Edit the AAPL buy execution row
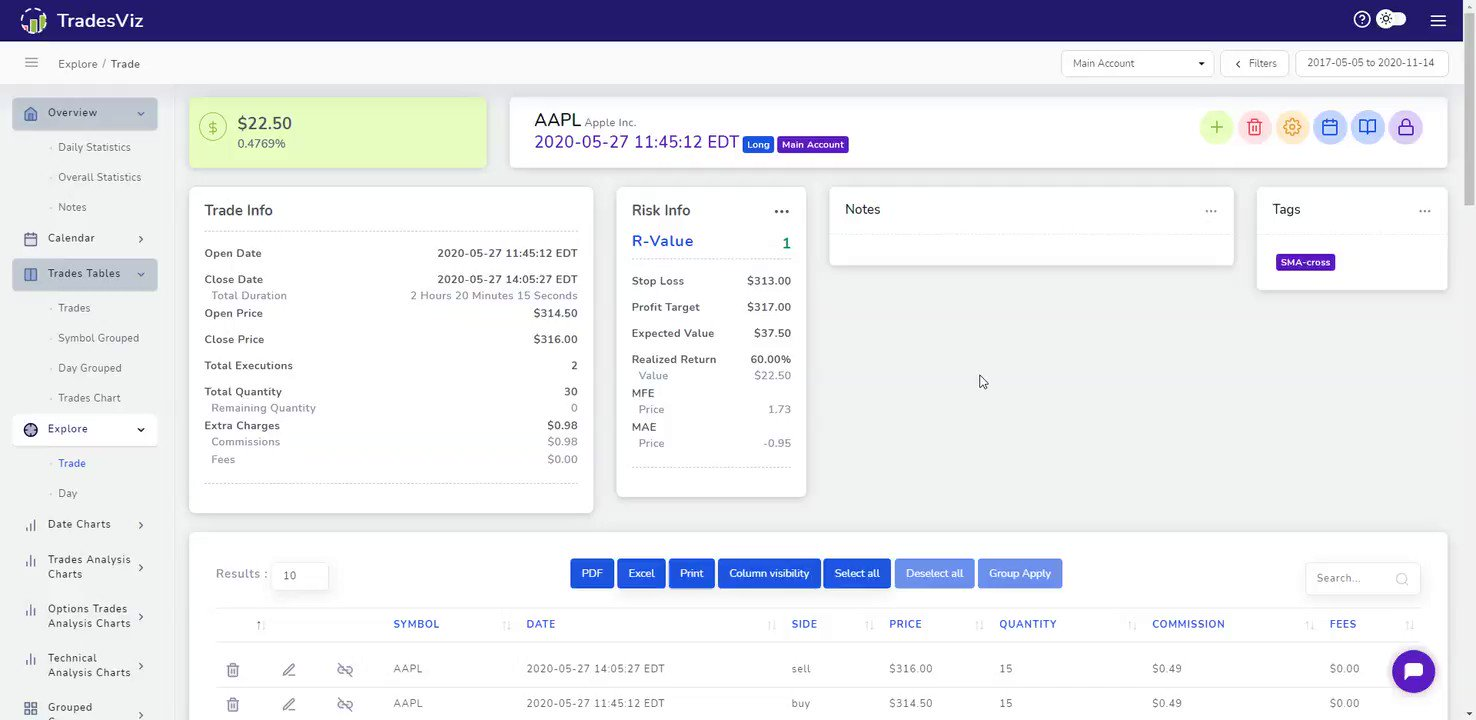1476x720 pixels. (x=289, y=704)
